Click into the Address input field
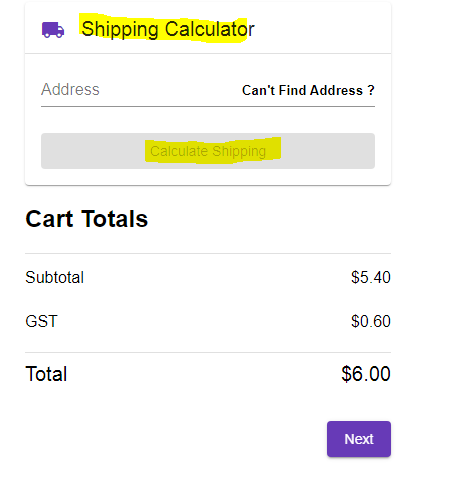 pyautogui.click(x=140, y=90)
